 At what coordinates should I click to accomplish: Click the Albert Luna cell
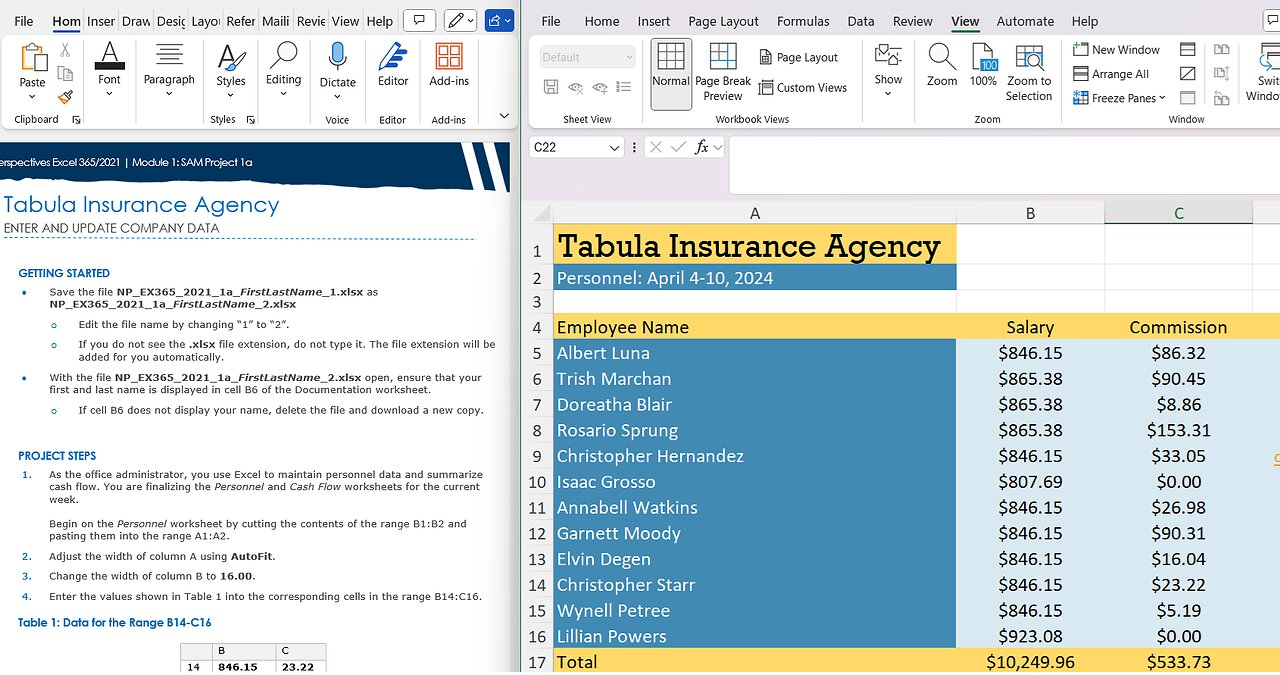[x=755, y=353]
